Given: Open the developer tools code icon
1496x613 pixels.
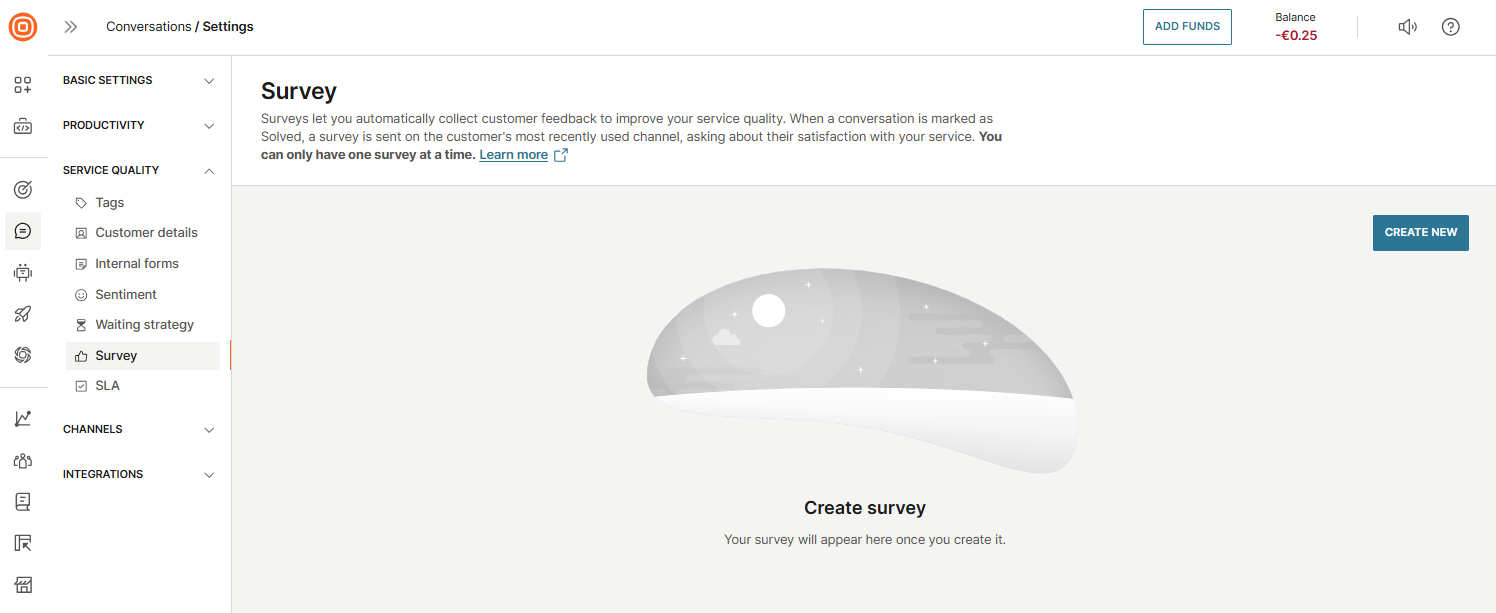Looking at the screenshot, I should coord(23,127).
